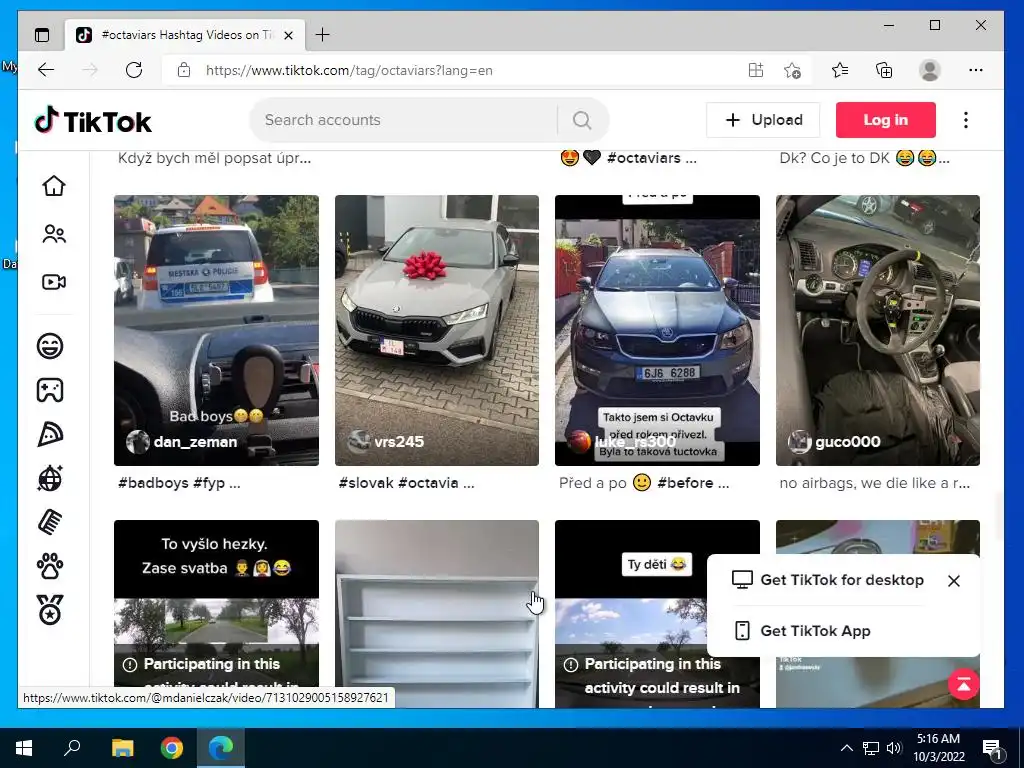The image size is (1024, 768).
Task: Close the #octaviars Hashtag Videos tab
Action: (288, 35)
